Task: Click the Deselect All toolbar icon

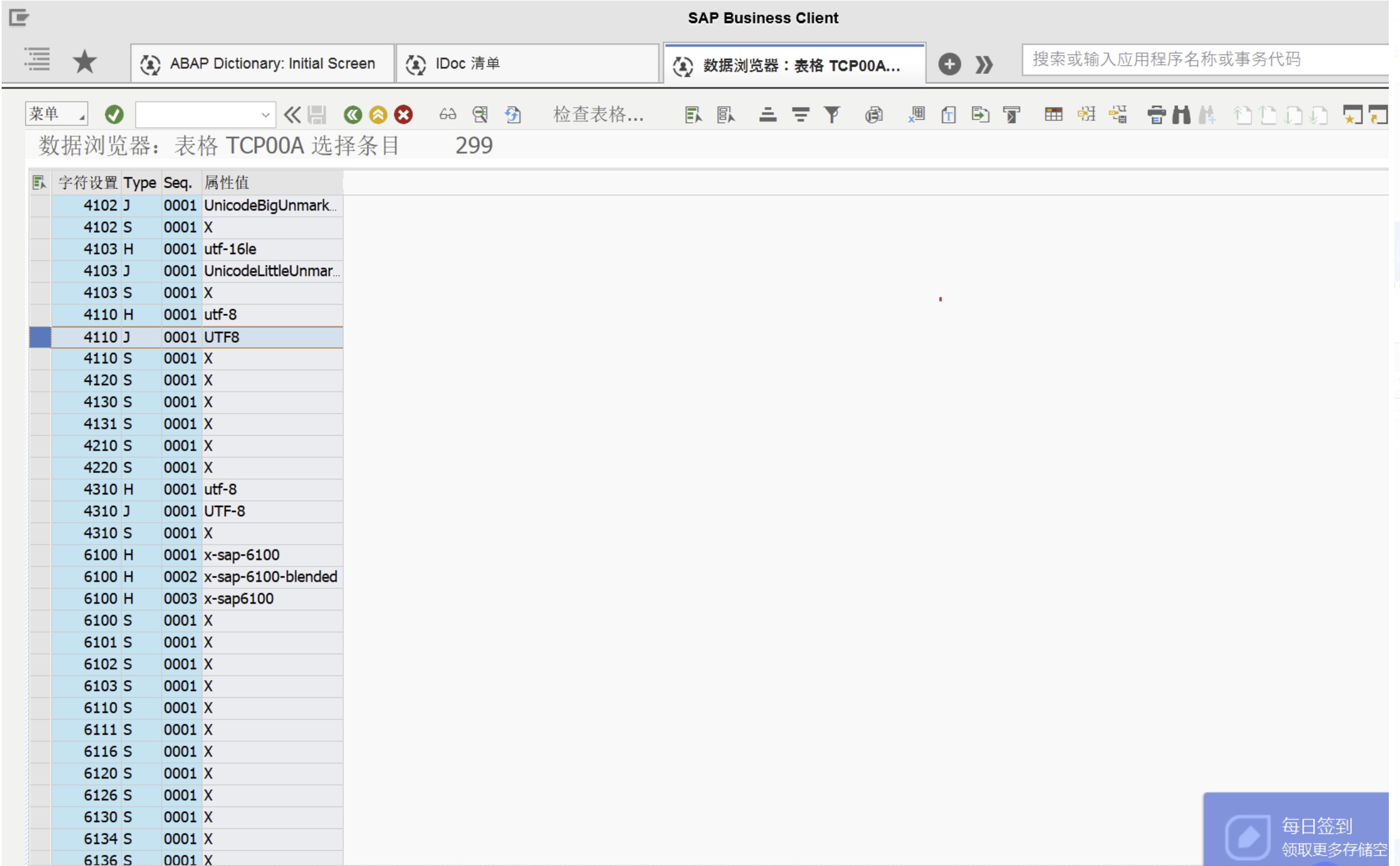Action: pyautogui.click(x=726, y=114)
